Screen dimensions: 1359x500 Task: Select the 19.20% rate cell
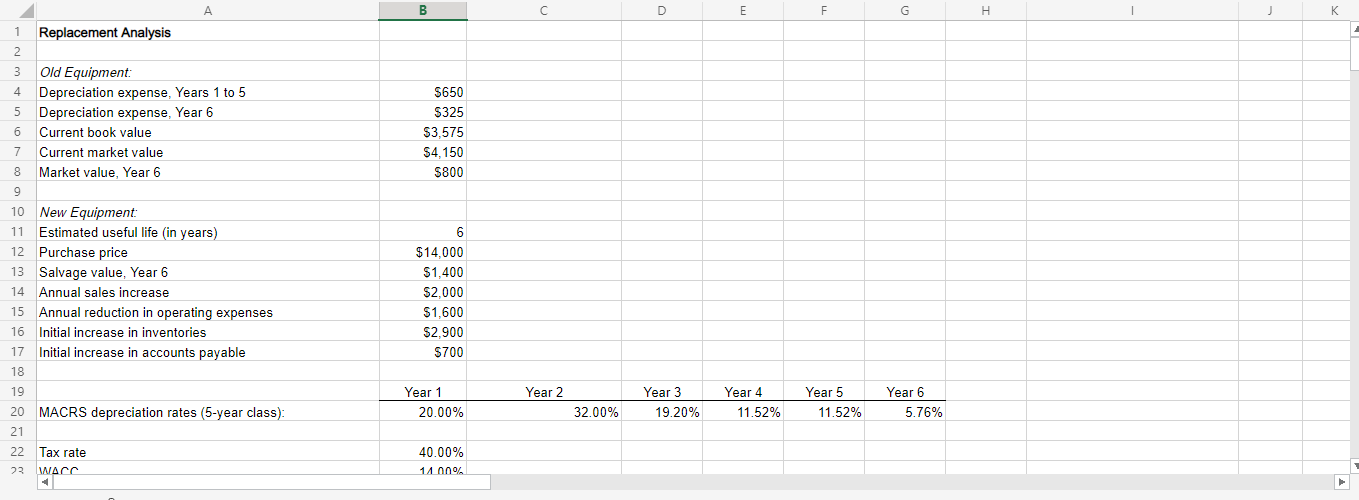(x=661, y=412)
